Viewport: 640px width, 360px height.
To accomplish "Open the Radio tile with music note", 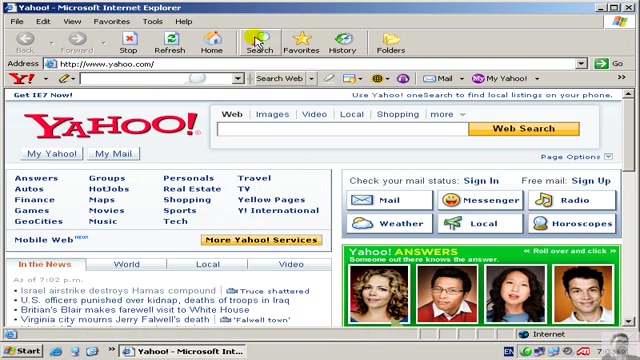I will pyautogui.click(x=572, y=200).
